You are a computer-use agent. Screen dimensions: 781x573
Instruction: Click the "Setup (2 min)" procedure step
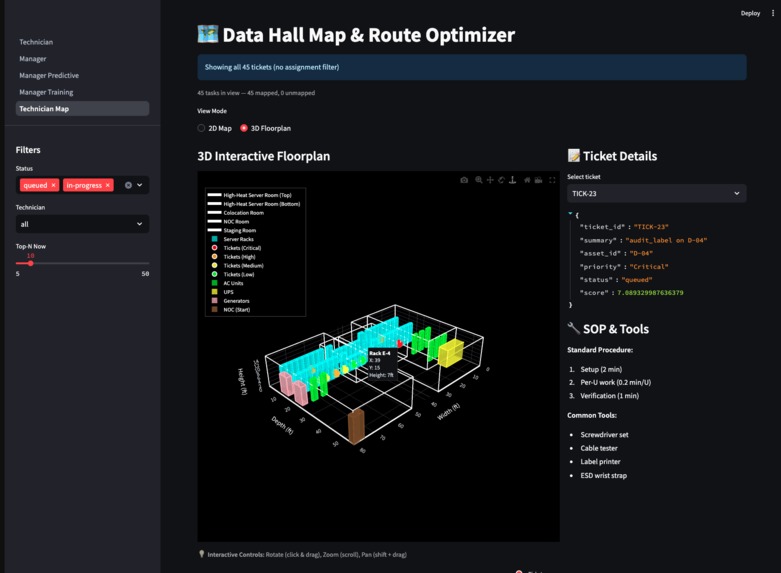[601, 369]
